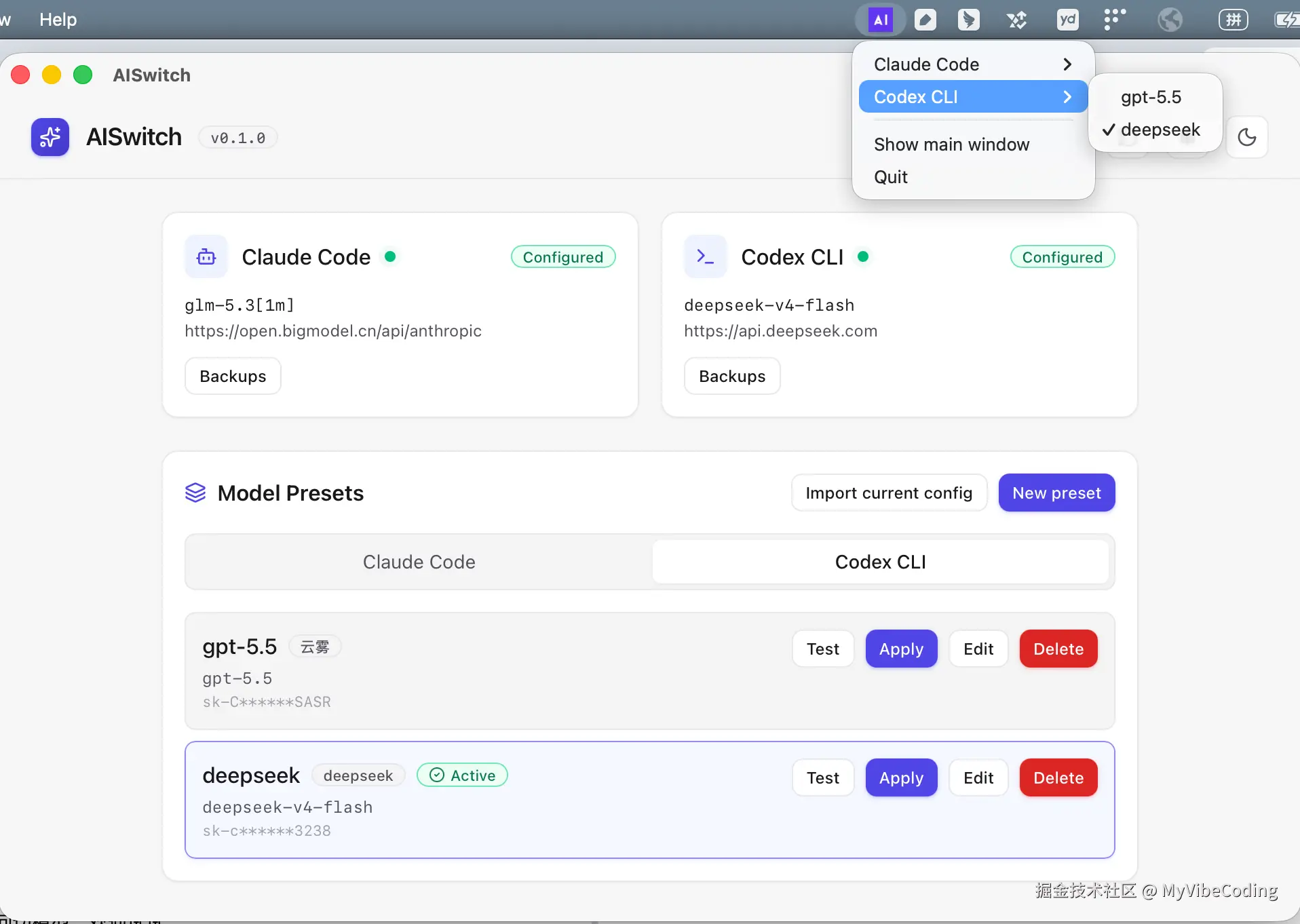Expand the Claude Code submenu in the tray menu
The width and height of the screenshot is (1300, 924).
974,64
